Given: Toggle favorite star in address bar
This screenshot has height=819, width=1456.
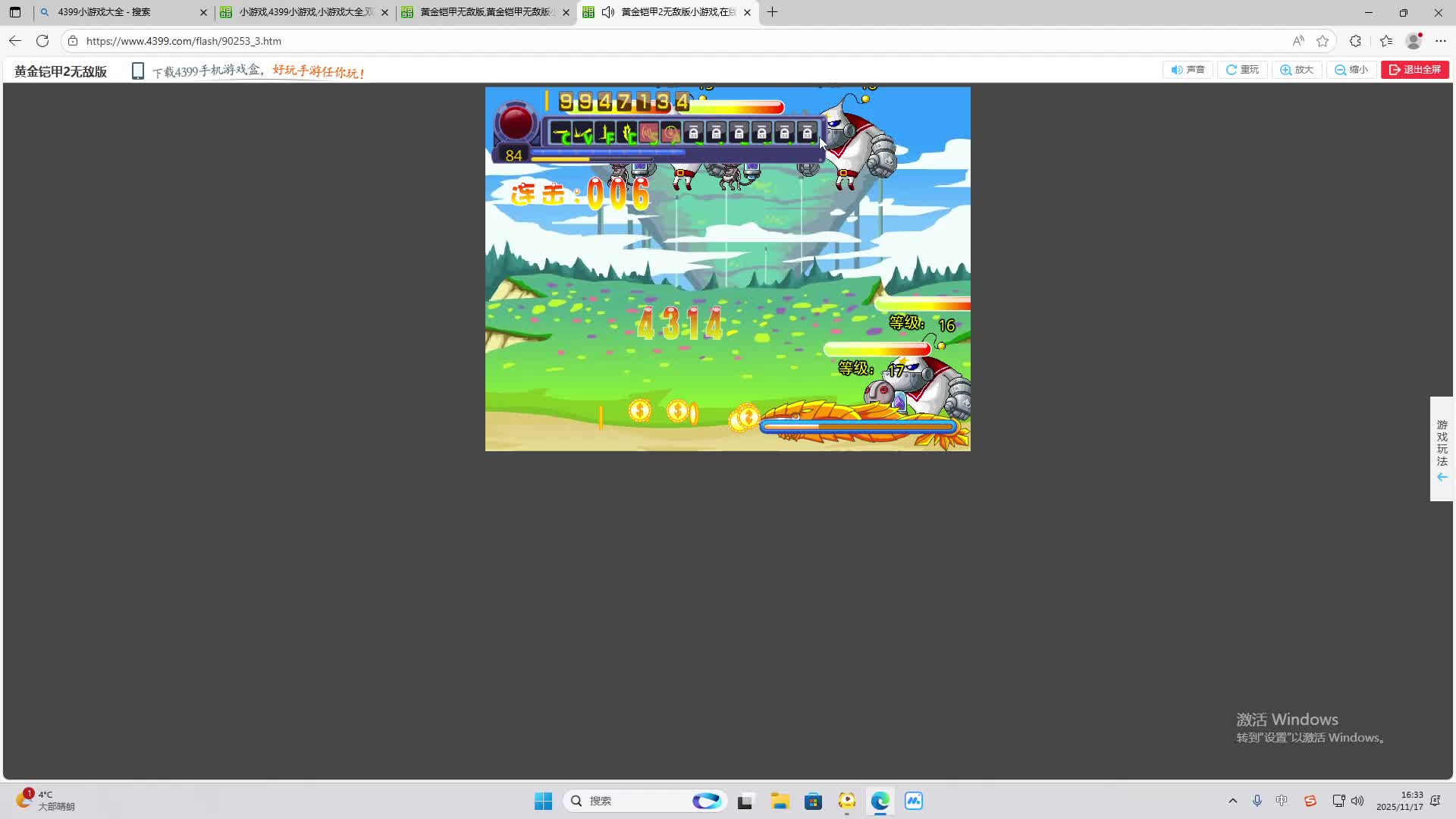Looking at the screenshot, I should [x=1323, y=41].
